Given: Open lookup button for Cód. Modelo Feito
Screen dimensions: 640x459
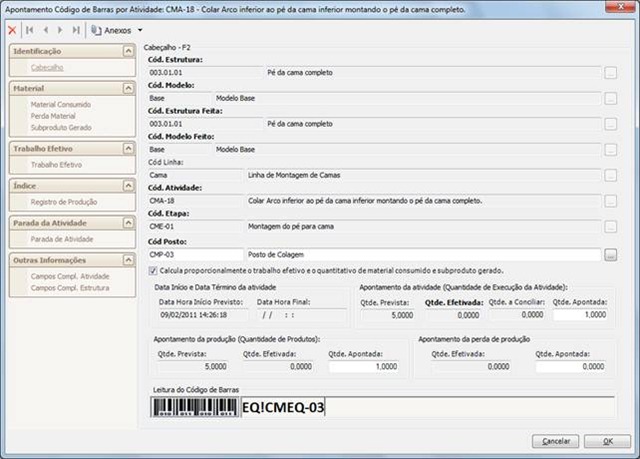Looking at the screenshot, I should pos(610,150).
